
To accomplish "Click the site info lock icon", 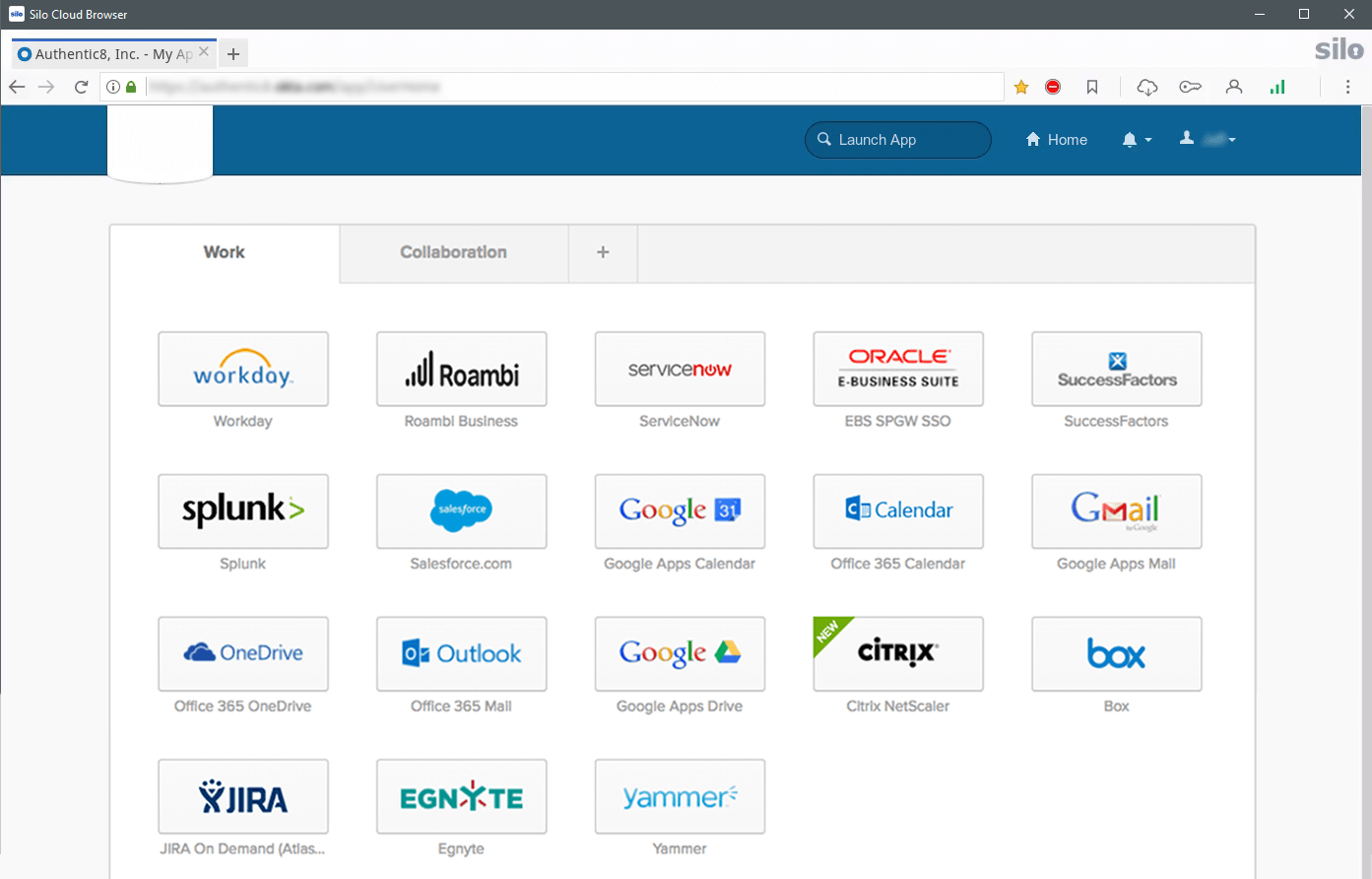I will coord(131,87).
